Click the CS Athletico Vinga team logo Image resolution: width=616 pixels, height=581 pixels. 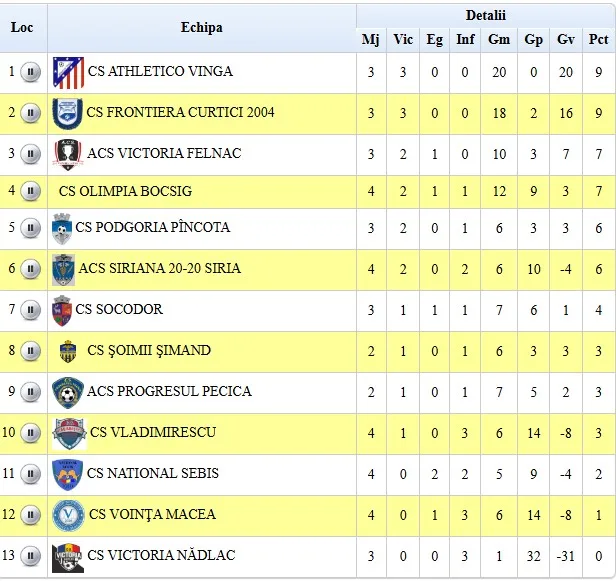click(68, 73)
